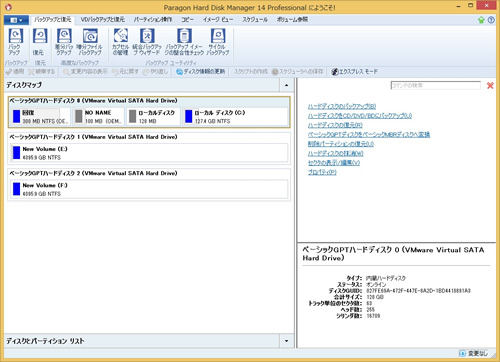Click link ハードディスクの抹消(W)

pos(335,153)
